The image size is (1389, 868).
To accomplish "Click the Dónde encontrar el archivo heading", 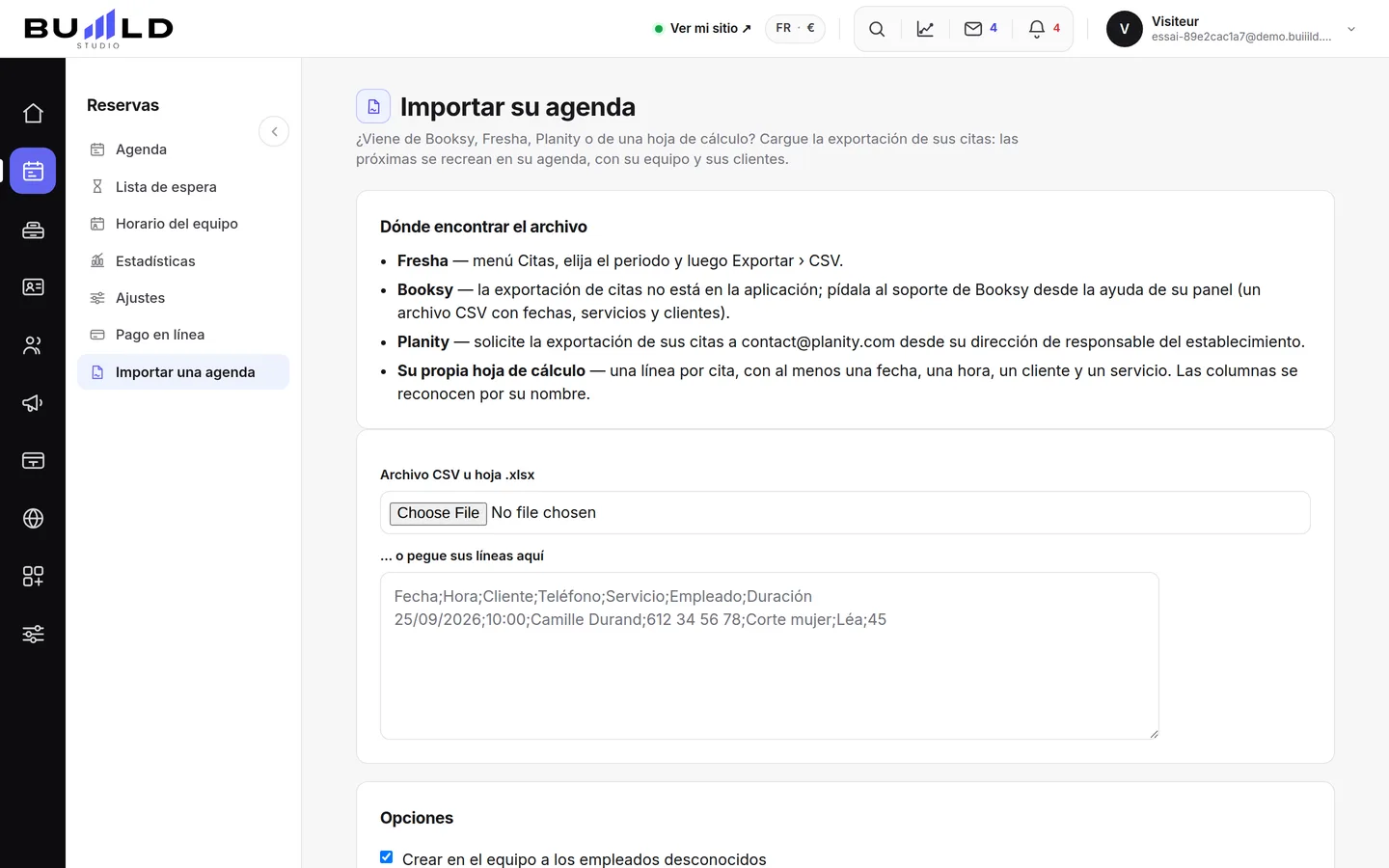I will pos(483,227).
